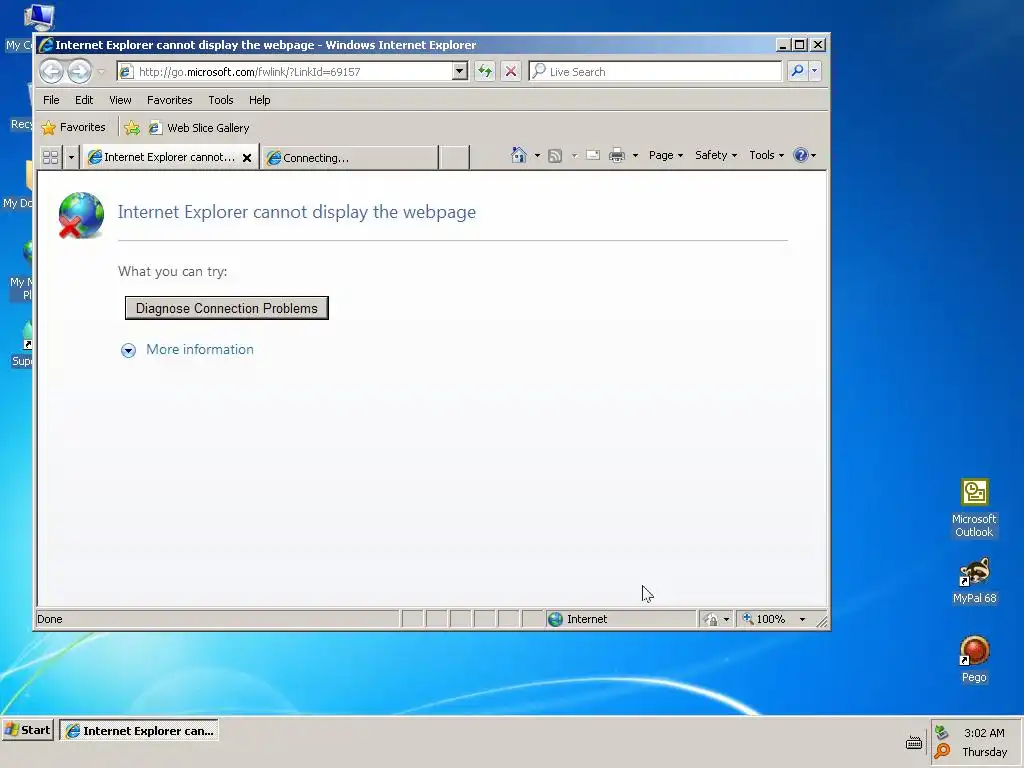Stop loading with the red X icon
This screenshot has width=1024, height=768.
tap(511, 71)
